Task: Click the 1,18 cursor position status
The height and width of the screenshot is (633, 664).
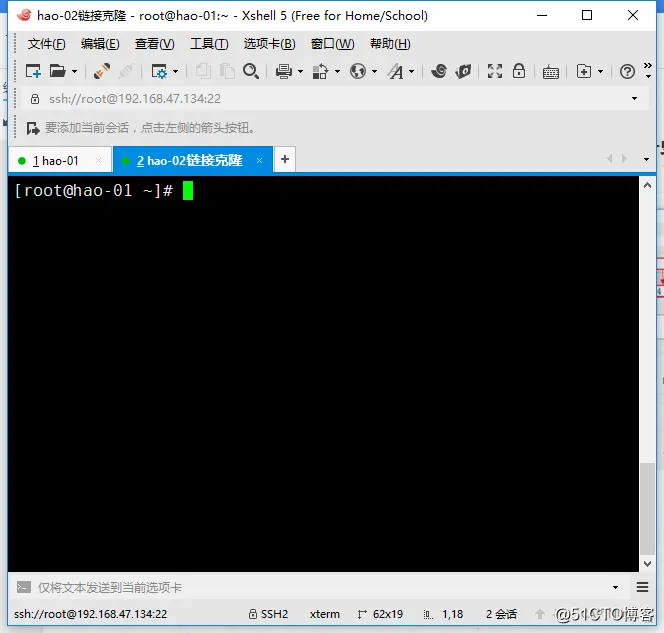Action: tap(443, 614)
